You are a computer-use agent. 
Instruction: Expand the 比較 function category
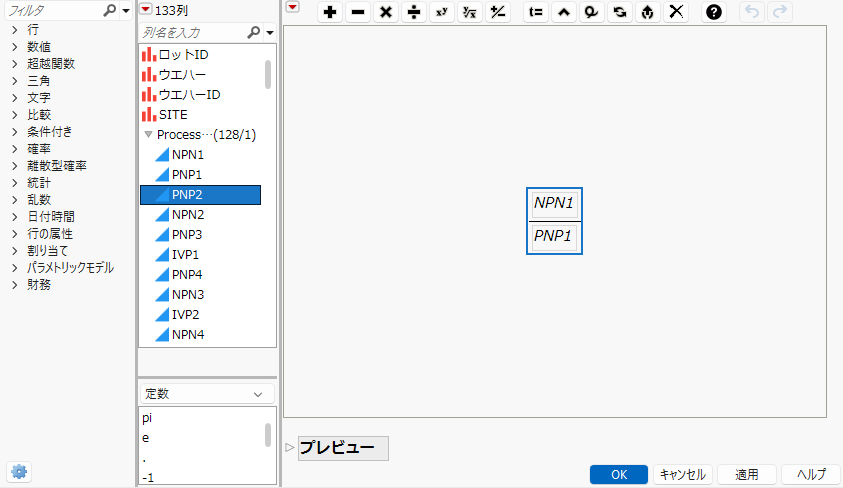pyautogui.click(x=15, y=114)
